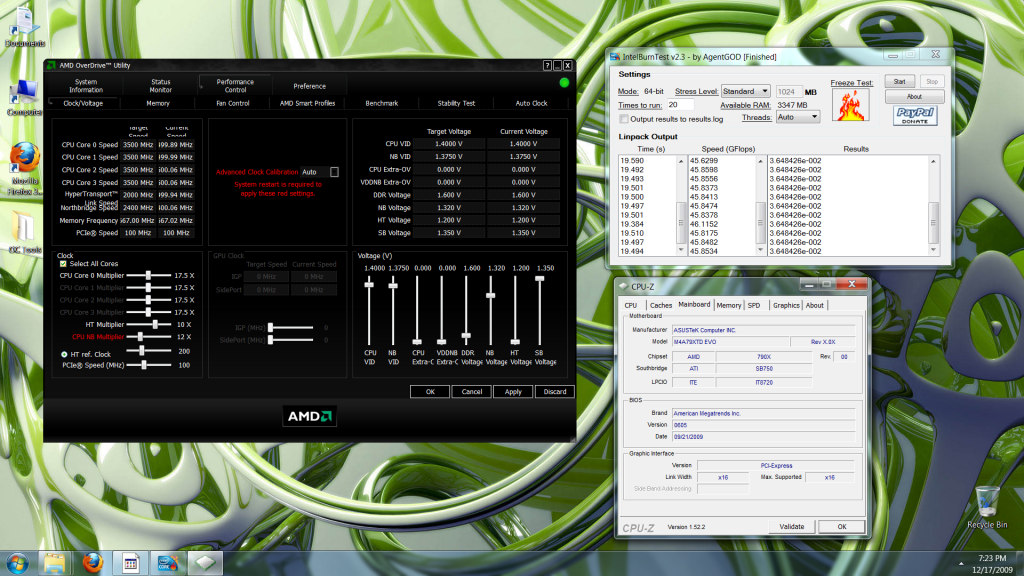The width and height of the screenshot is (1024, 576).
Task: Switch to CPU tab in CPU-Z
Action: pyautogui.click(x=631, y=305)
